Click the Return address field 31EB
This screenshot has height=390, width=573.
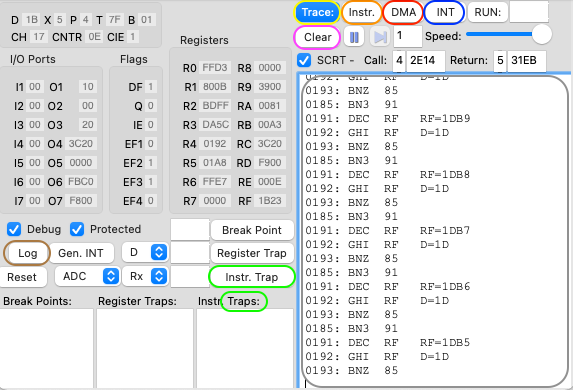point(527,61)
